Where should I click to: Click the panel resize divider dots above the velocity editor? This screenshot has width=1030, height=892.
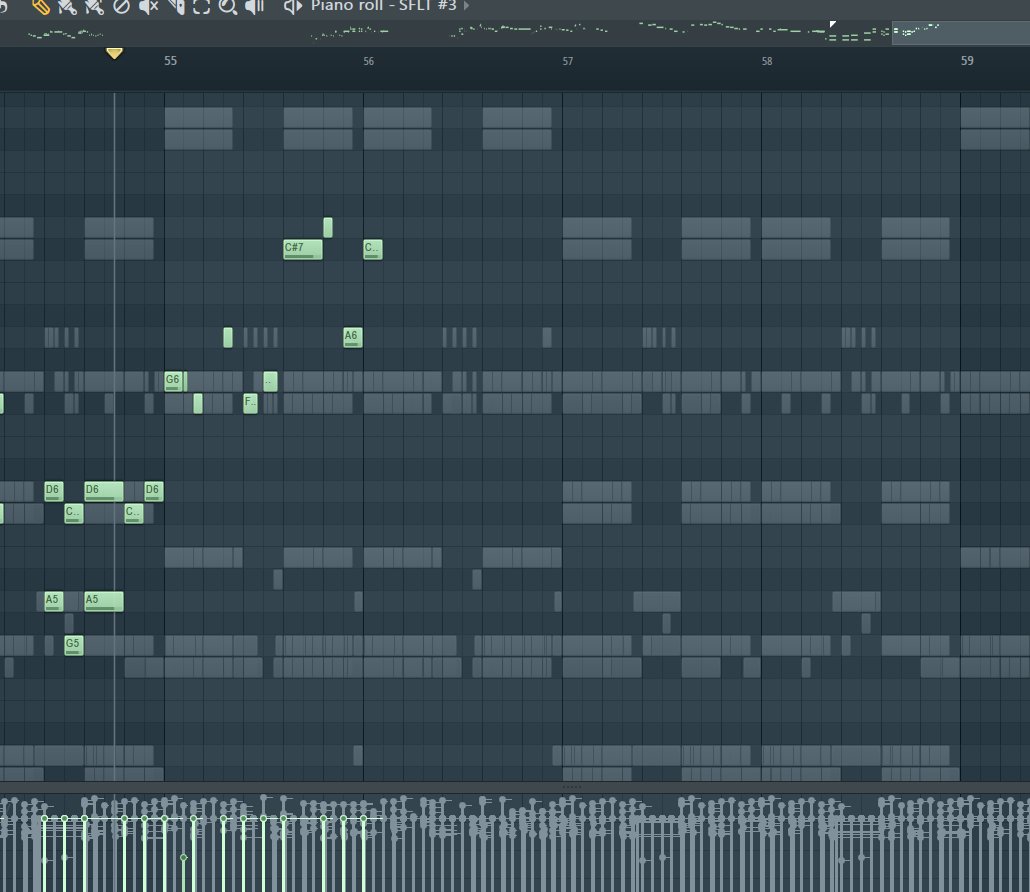tap(571, 787)
